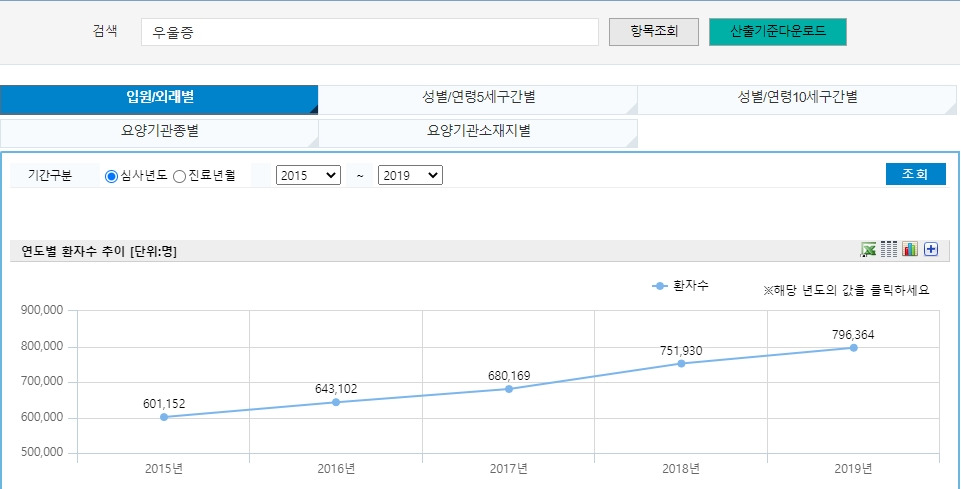
Task: Open the start year 2015 dropdown
Action: [x=308, y=175]
